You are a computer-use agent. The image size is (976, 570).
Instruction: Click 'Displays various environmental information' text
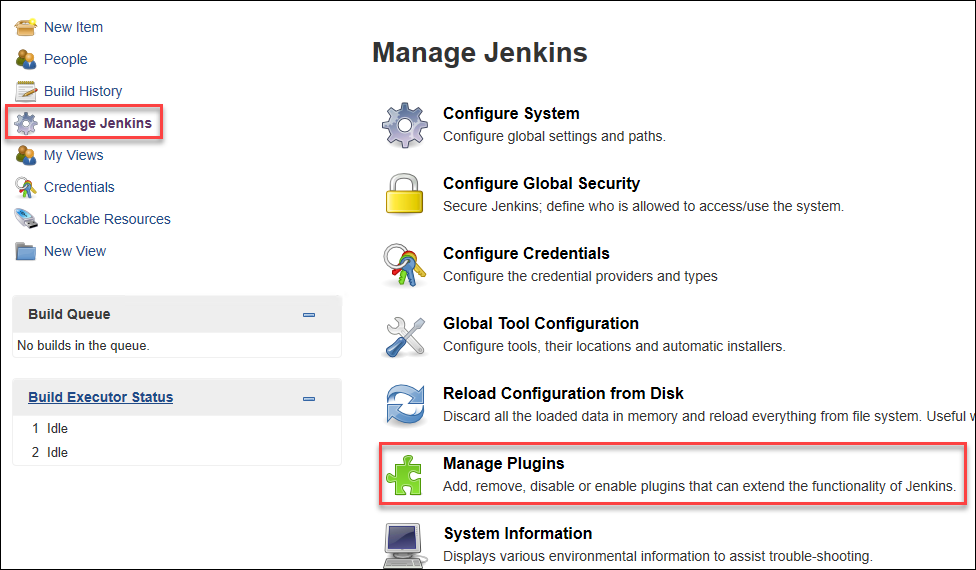point(658,556)
